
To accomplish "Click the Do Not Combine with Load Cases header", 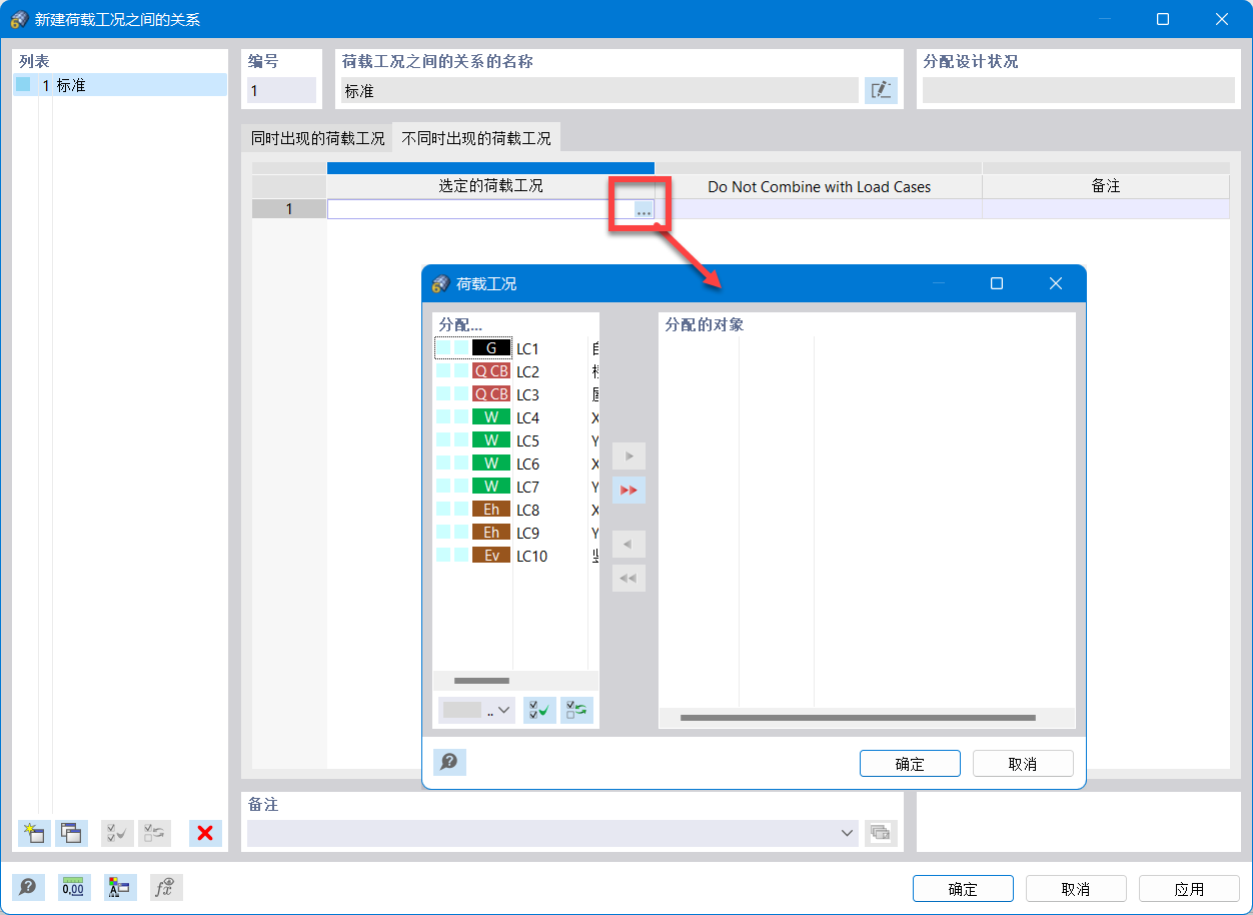I will (x=819, y=186).
